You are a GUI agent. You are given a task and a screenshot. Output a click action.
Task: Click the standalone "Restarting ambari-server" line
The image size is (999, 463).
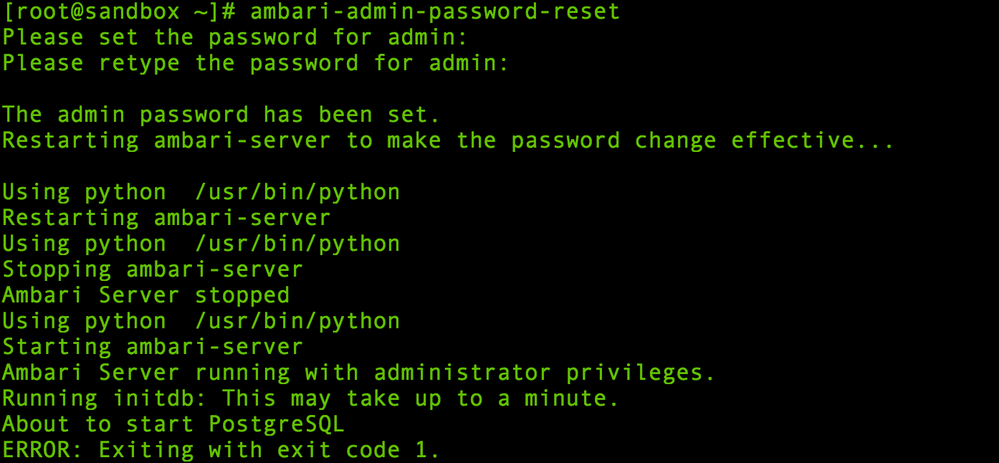point(166,218)
